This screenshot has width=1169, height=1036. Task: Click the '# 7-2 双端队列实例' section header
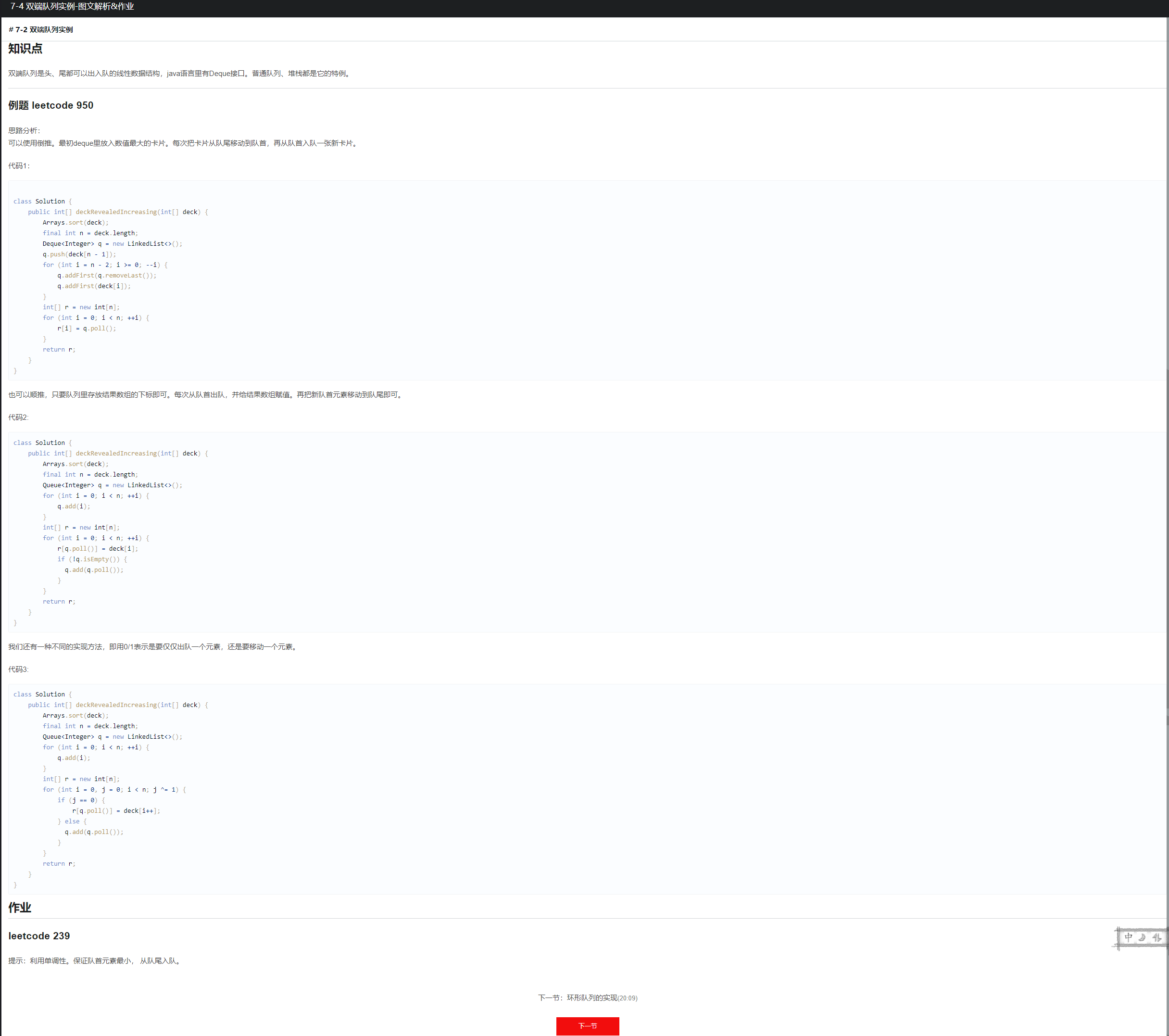[x=40, y=30]
